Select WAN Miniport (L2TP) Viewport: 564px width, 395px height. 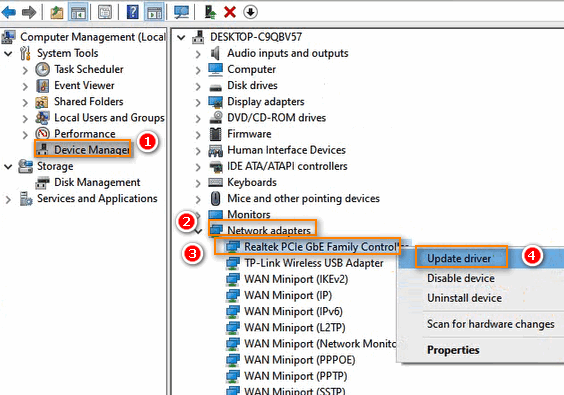[x=295, y=328]
